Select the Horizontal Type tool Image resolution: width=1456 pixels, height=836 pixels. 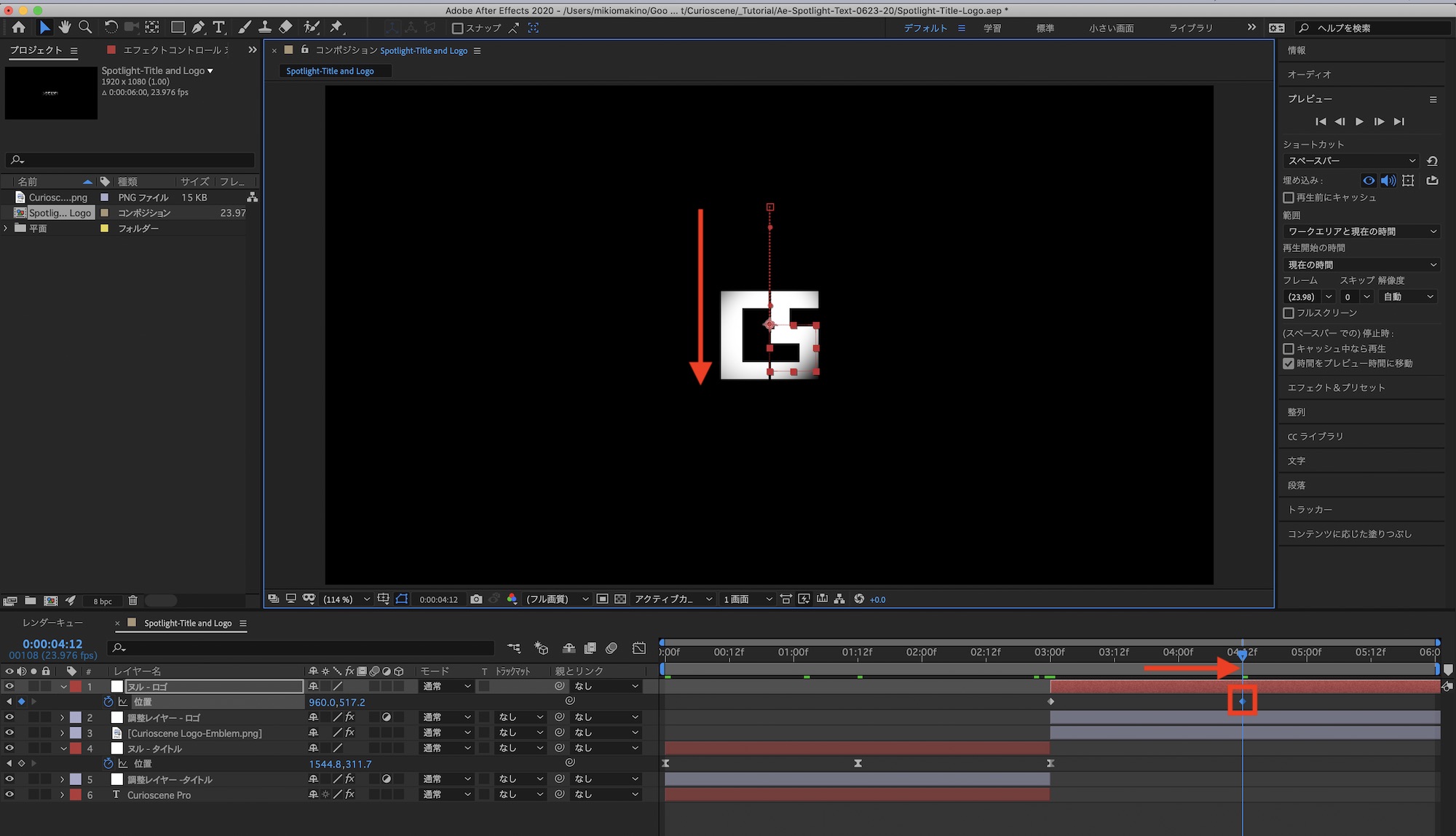tap(218, 28)
